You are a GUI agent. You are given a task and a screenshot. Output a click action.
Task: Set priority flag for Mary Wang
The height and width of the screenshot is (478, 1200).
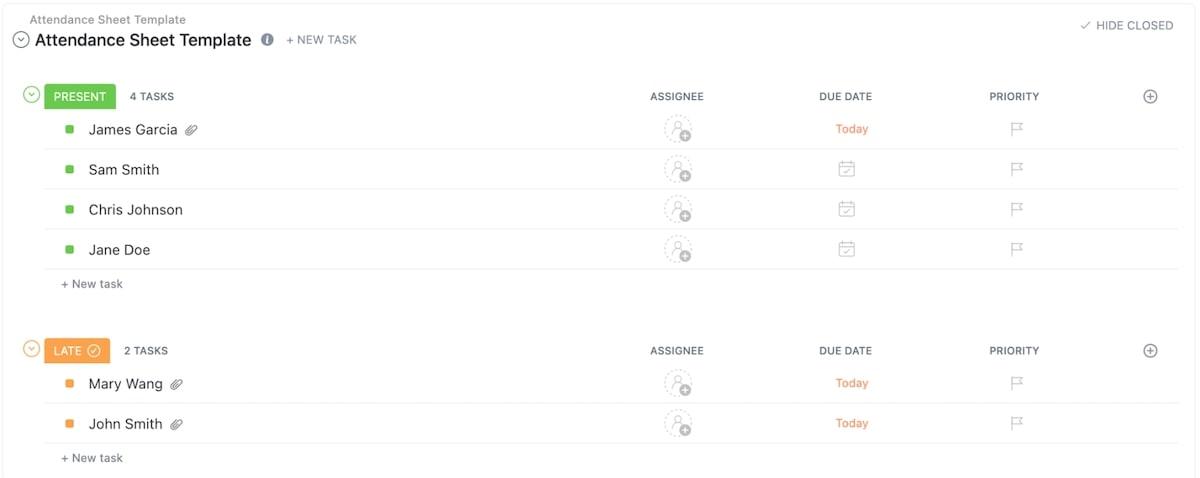click(x=1016, y=383)
